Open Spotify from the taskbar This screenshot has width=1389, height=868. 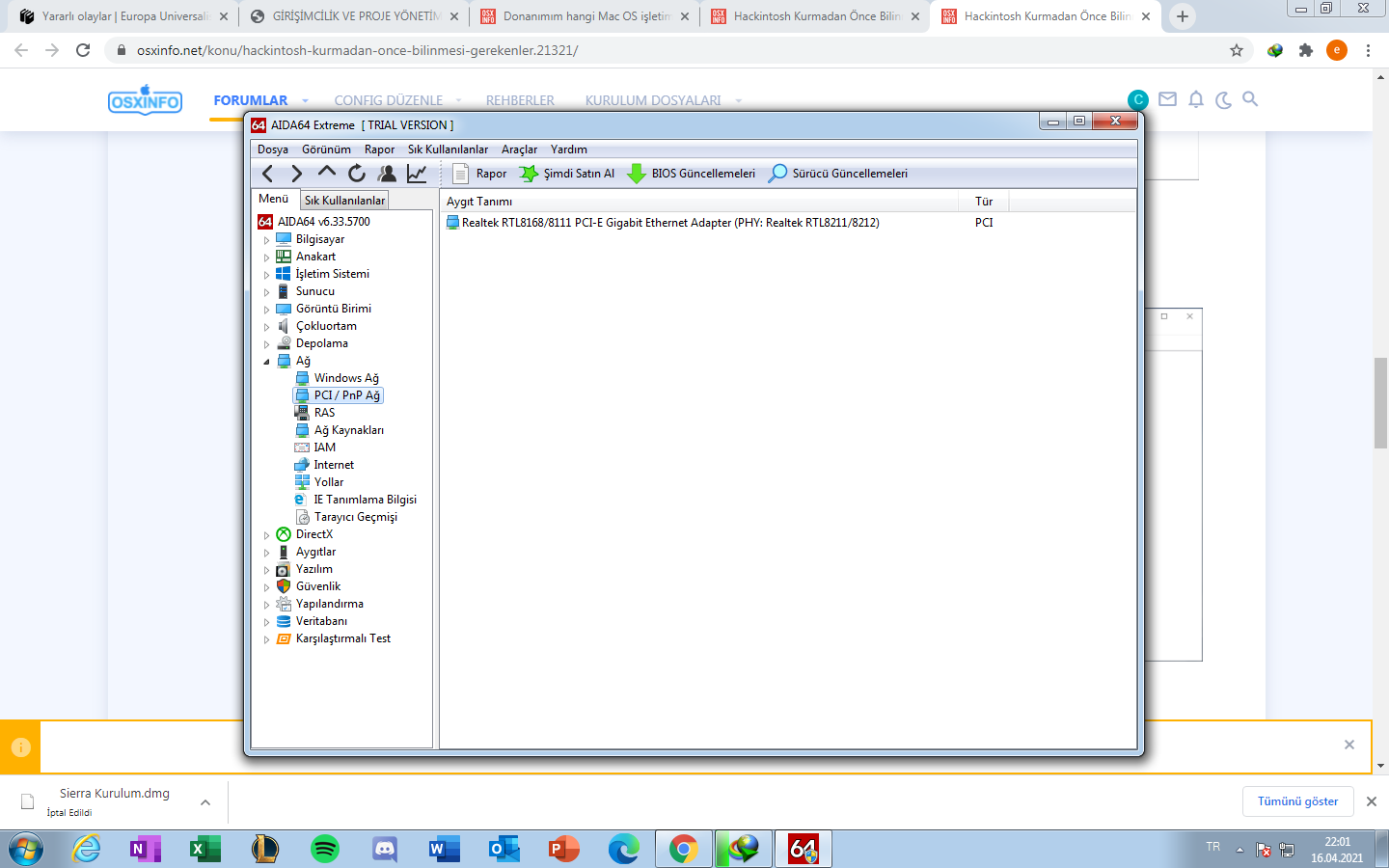[x=325, y=849]
